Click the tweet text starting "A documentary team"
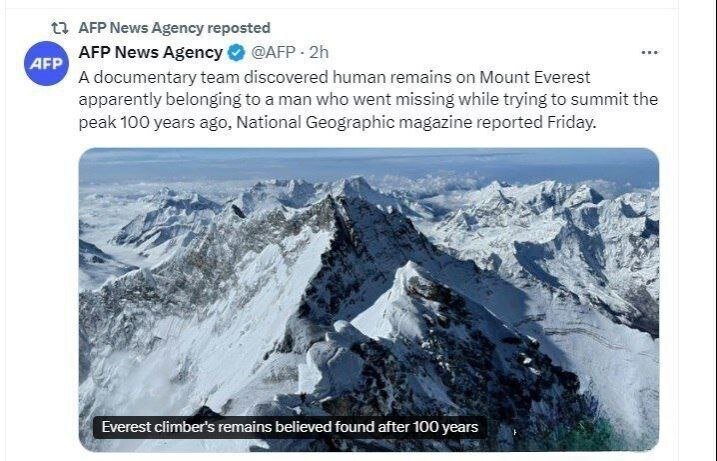This screenshot has height=461, width=717. (200, 77)
